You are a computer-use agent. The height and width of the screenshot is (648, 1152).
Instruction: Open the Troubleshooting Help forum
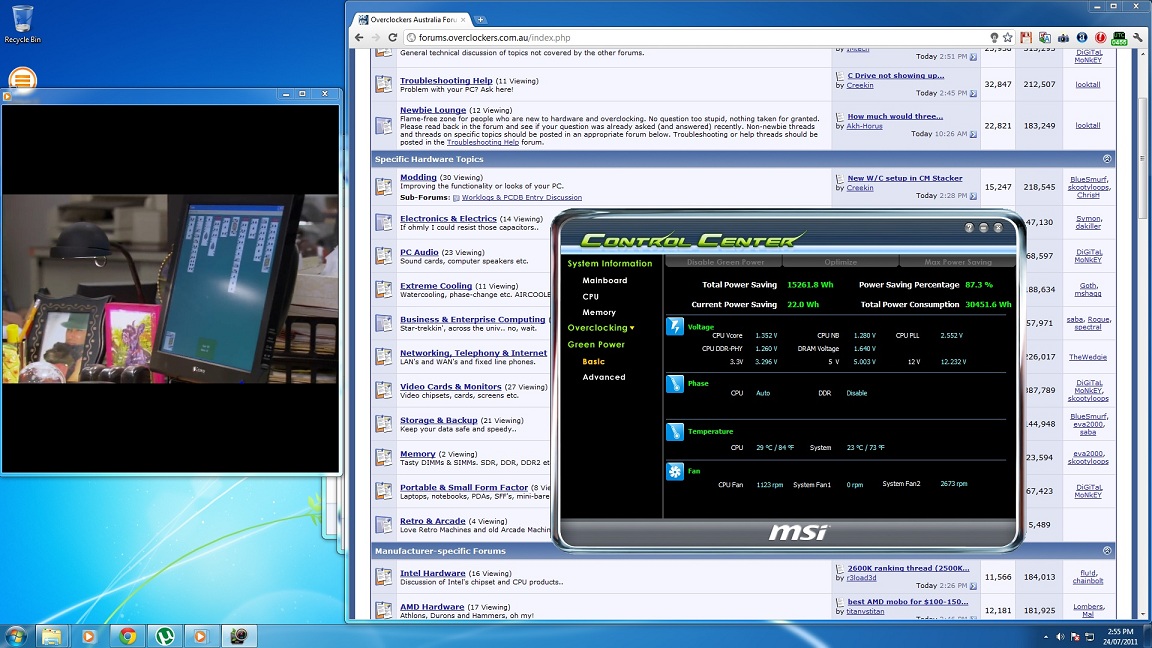click(446, 80)
